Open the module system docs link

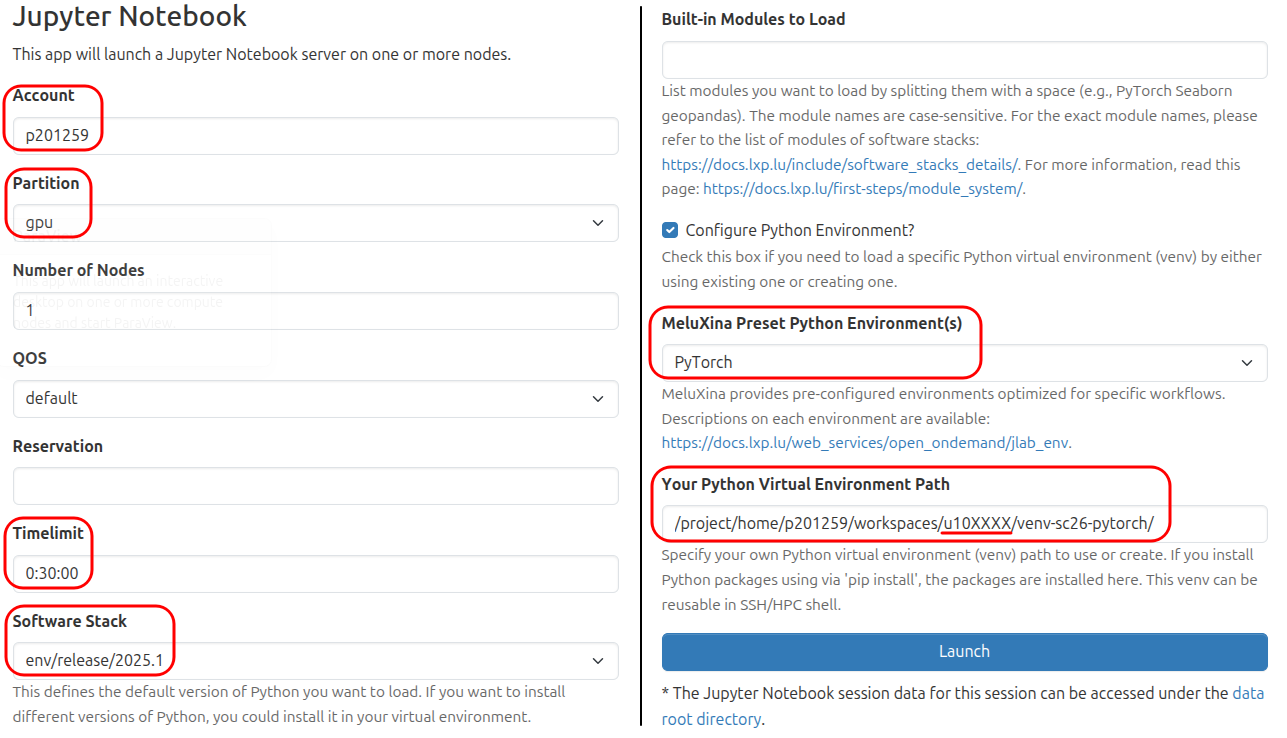(x=862, y=189)
